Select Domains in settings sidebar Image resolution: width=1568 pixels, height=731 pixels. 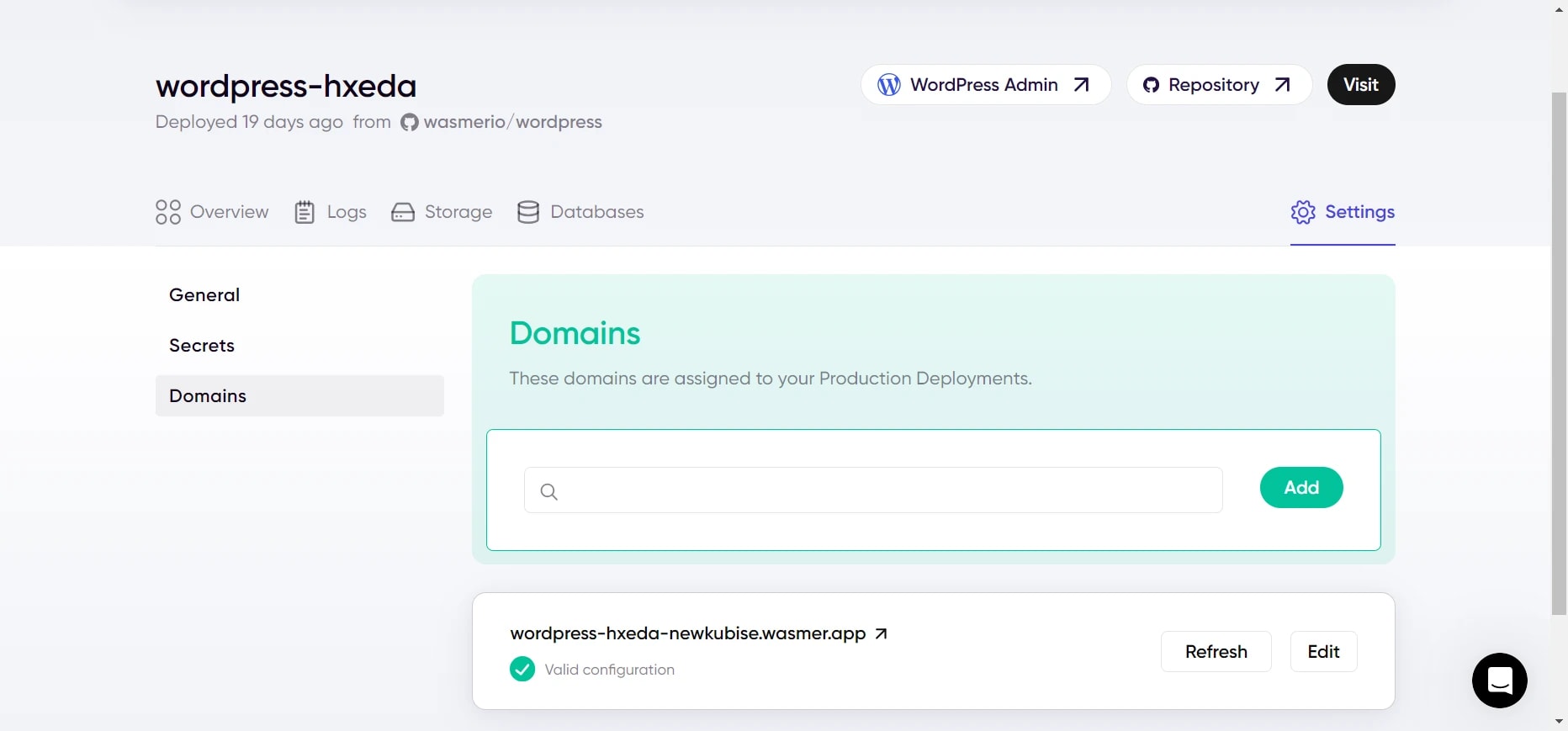coord(299,396)
